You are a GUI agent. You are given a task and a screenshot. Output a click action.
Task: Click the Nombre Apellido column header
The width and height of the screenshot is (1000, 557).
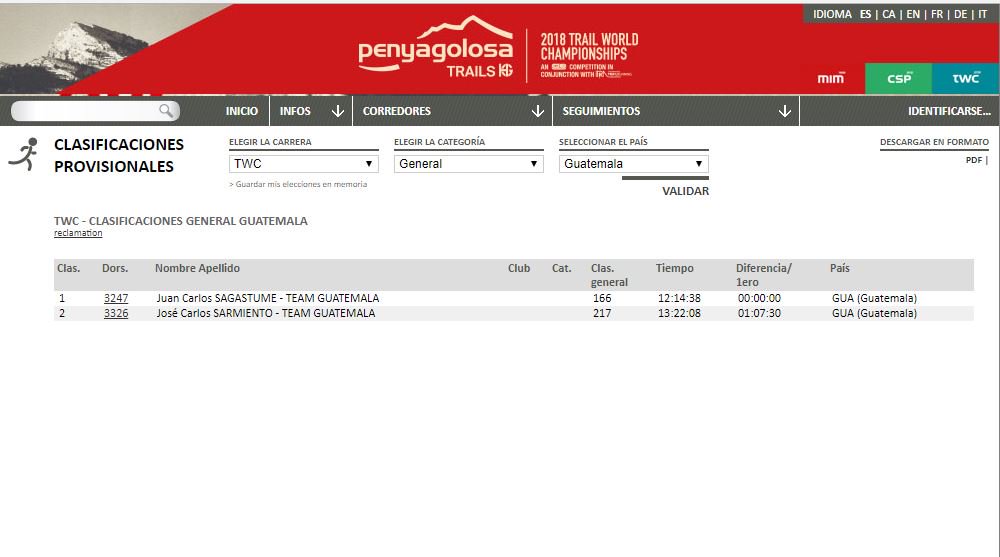click(197, 269)
